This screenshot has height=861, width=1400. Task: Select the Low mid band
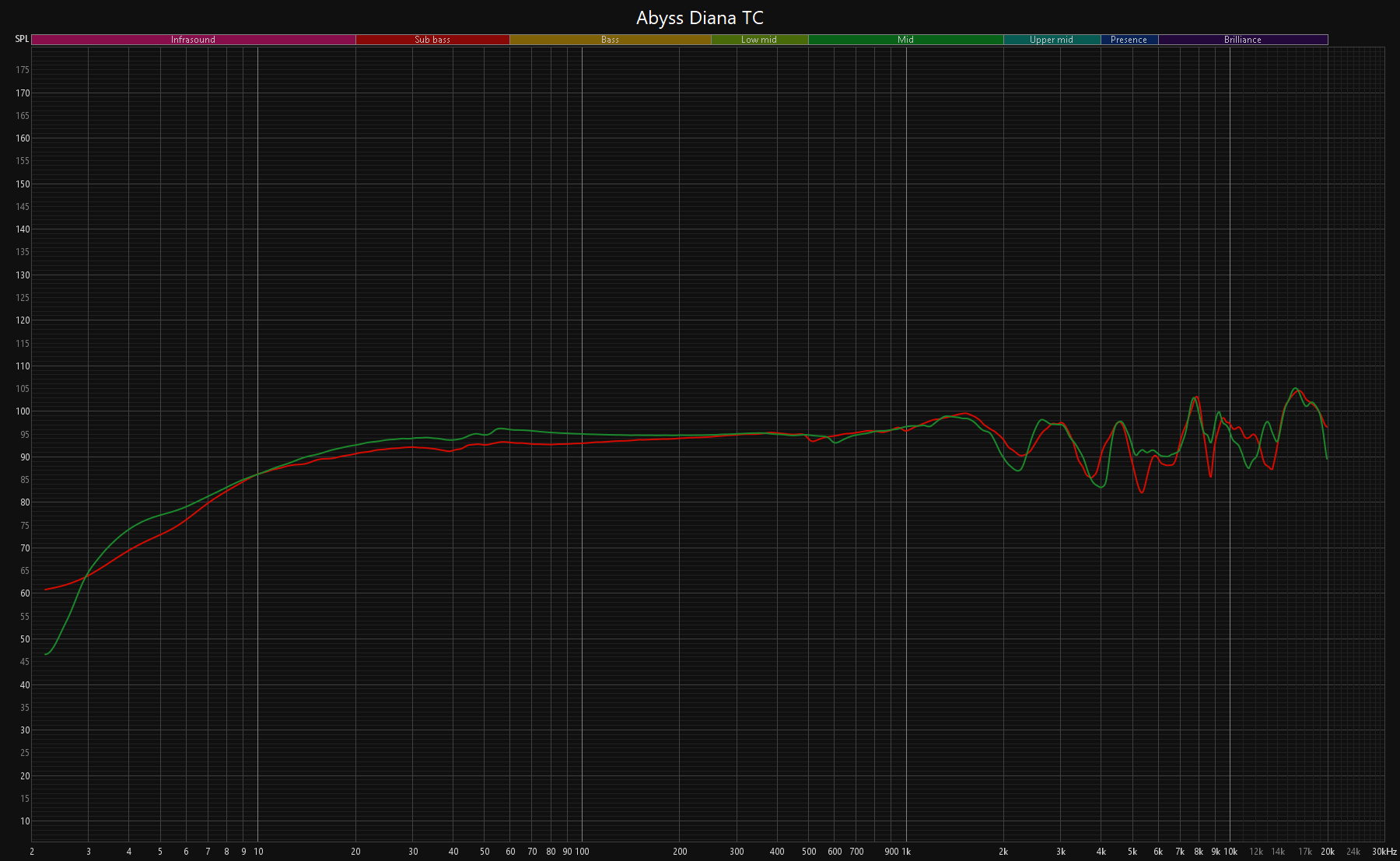pyautogui.click(x=759, y=40)
